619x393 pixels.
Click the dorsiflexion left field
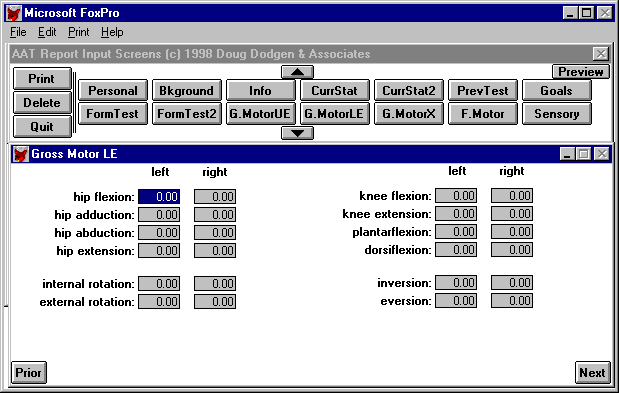pyautogui.click(x=456, y=250)
